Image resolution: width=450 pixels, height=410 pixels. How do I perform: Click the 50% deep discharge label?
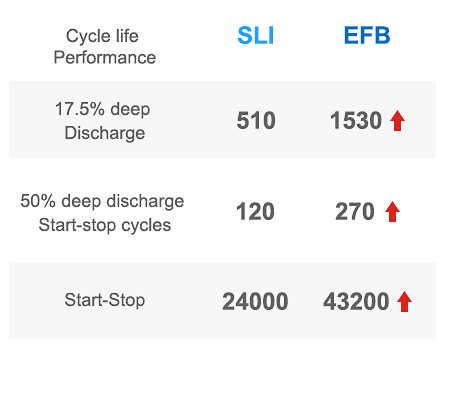(102, 201)
